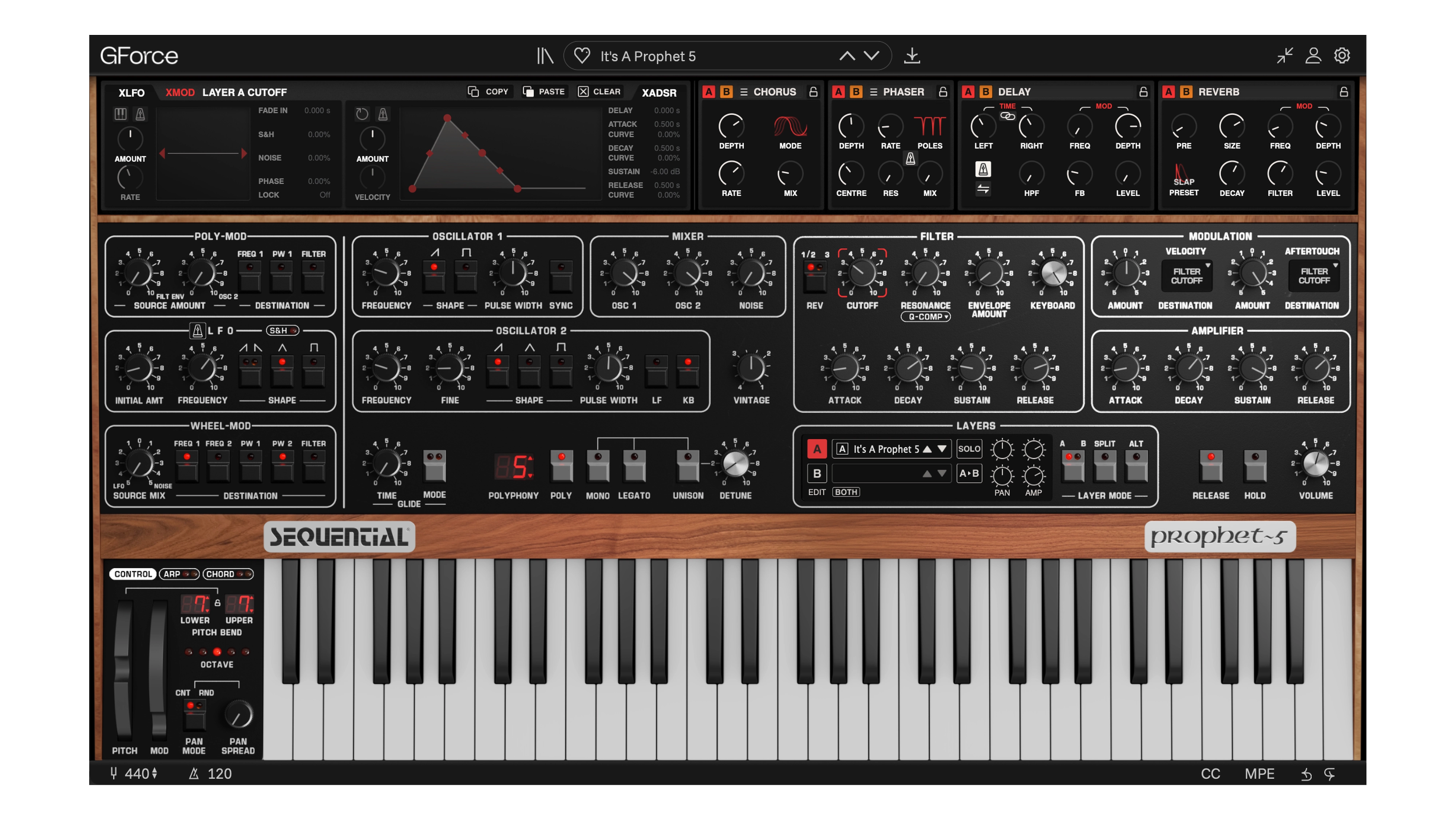Toggle Oscillator 2 KB switch
Screen dimensions: 1456x820
(x=688, y=371)
